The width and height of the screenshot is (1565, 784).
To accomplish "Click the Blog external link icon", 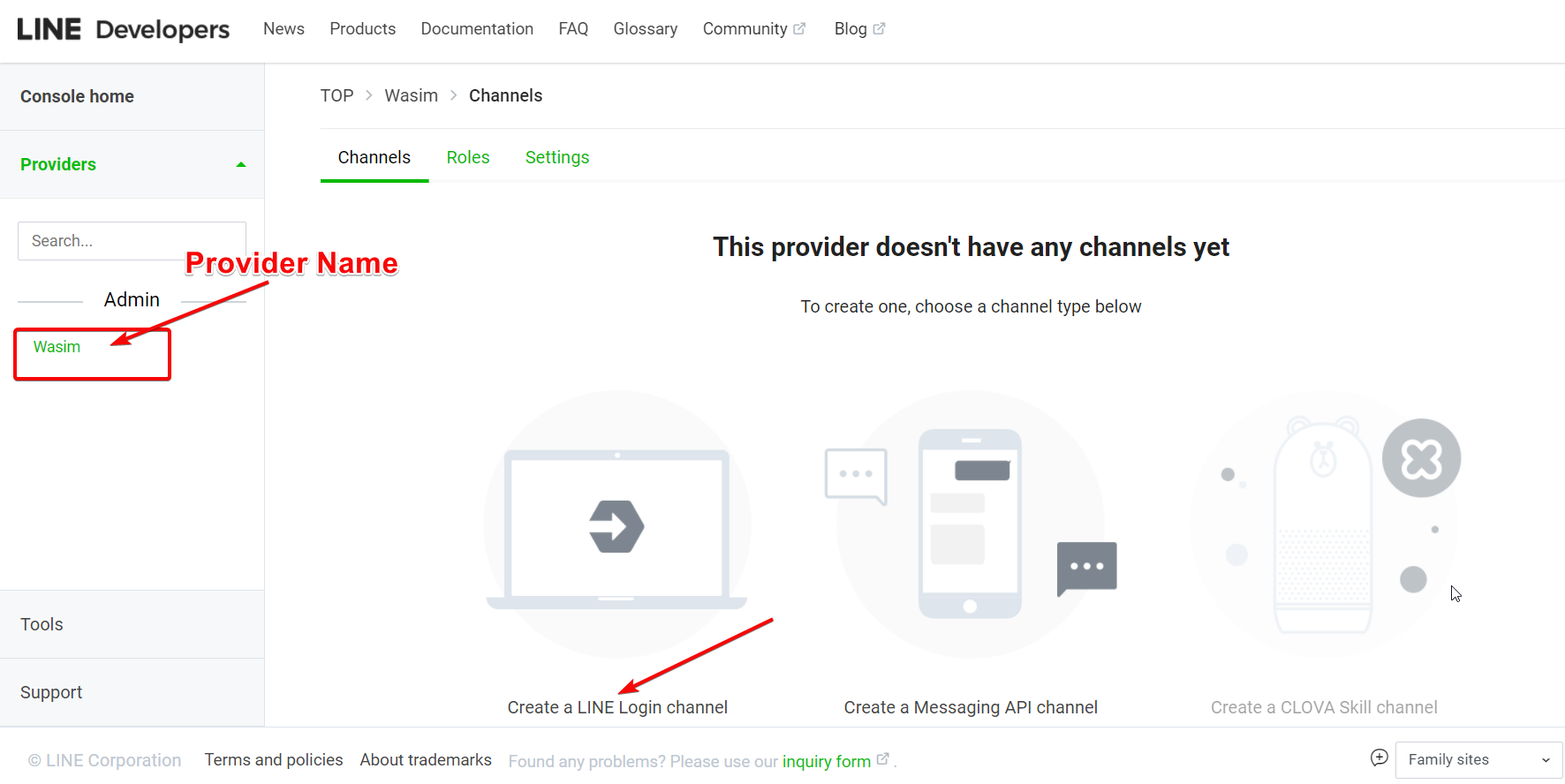I will point(879,28).
